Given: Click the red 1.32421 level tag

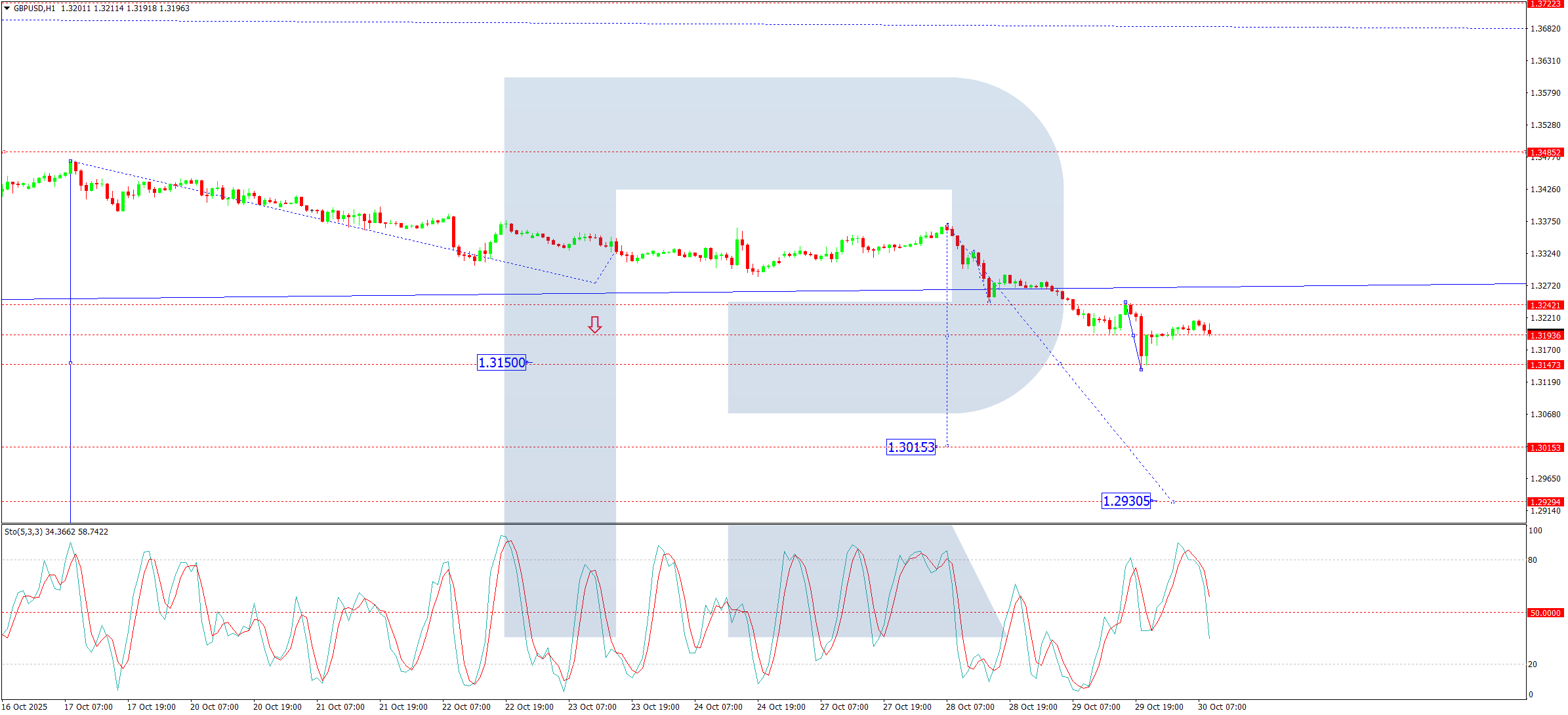Looking at the screenshot, I should (x=1546, y=305).
